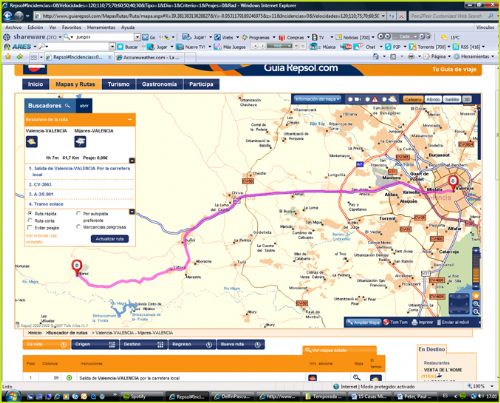Viewport: 500px width, 403px height.
Task: Click the browser home icon in command bar
Action: click(376, 57)
